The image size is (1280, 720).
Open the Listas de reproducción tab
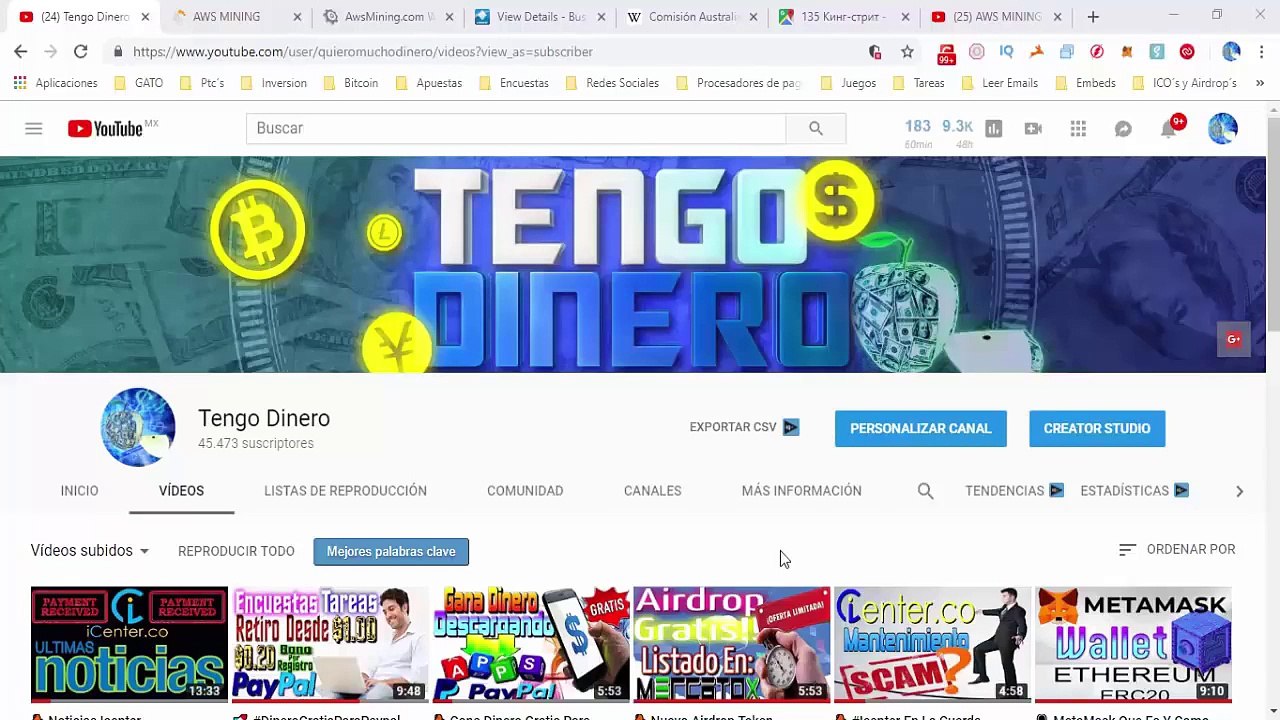tap(345, 491)
